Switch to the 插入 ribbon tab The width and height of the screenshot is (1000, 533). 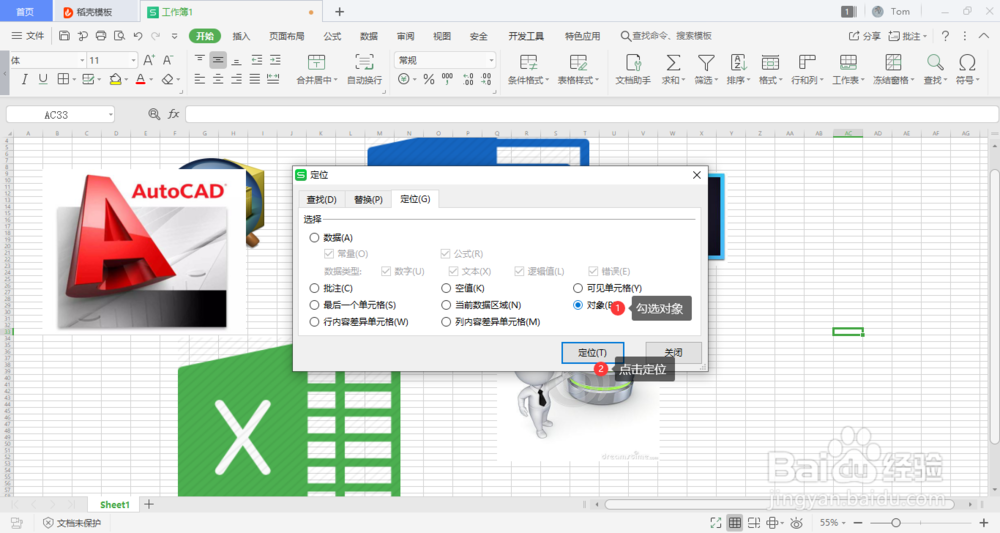241,36
